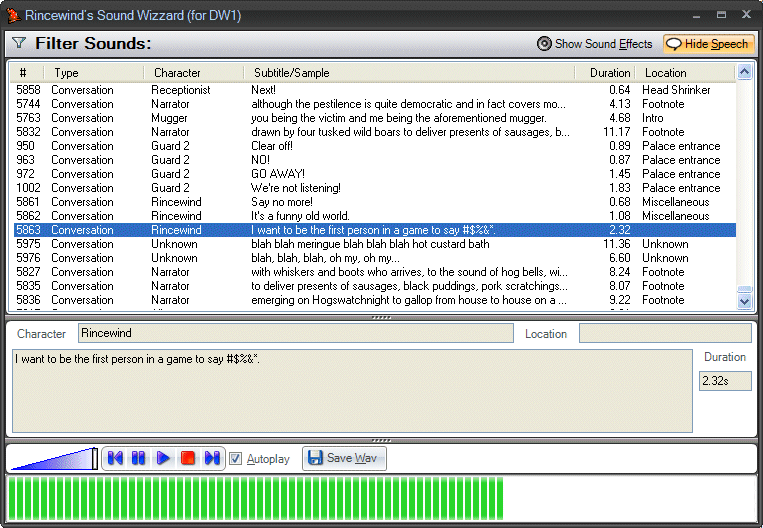Select row 5858 Receptionist 'Next!'

pyautogui.click(x=375, y=90)
